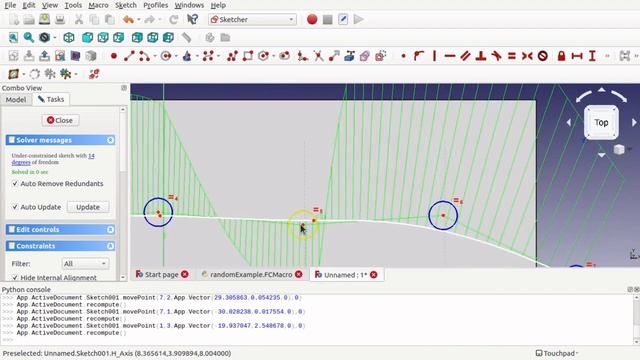Select the Create conic tool

click(x=187, y=56)
